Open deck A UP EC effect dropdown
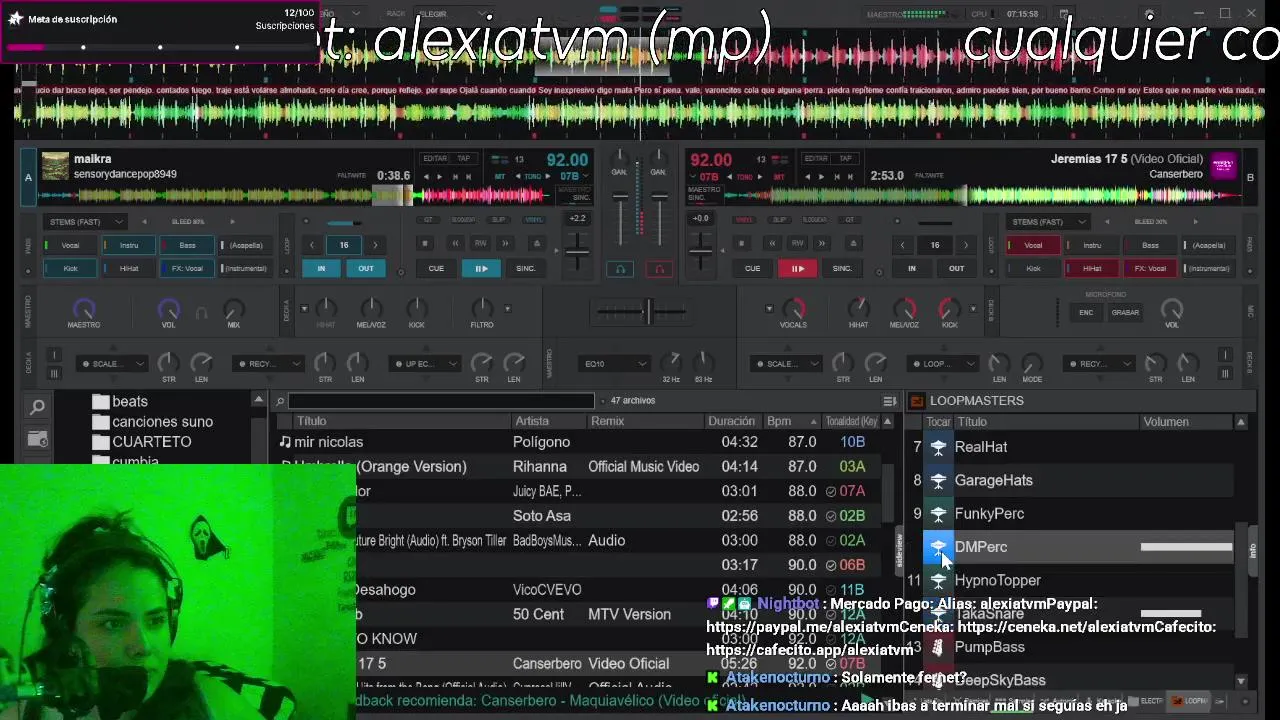The image size is (1280, 720). tap(425, 364)
